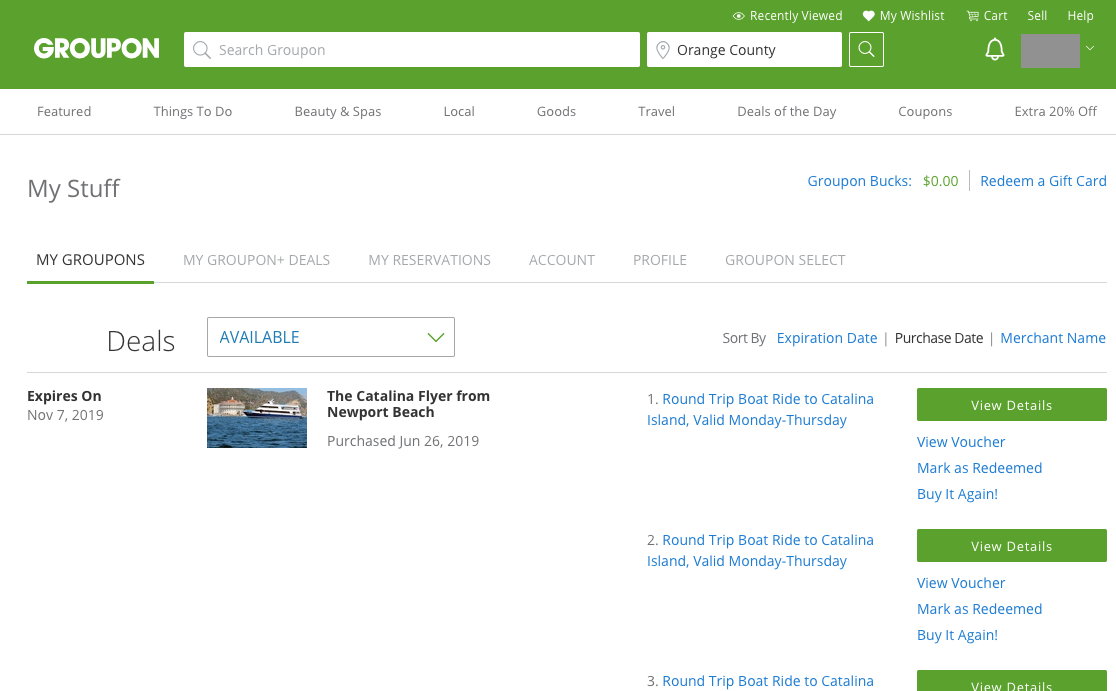The width and height of the screenshot is (1116, 691).
Task: Click View Details for voucher 3
Action: click(1011, 681)
